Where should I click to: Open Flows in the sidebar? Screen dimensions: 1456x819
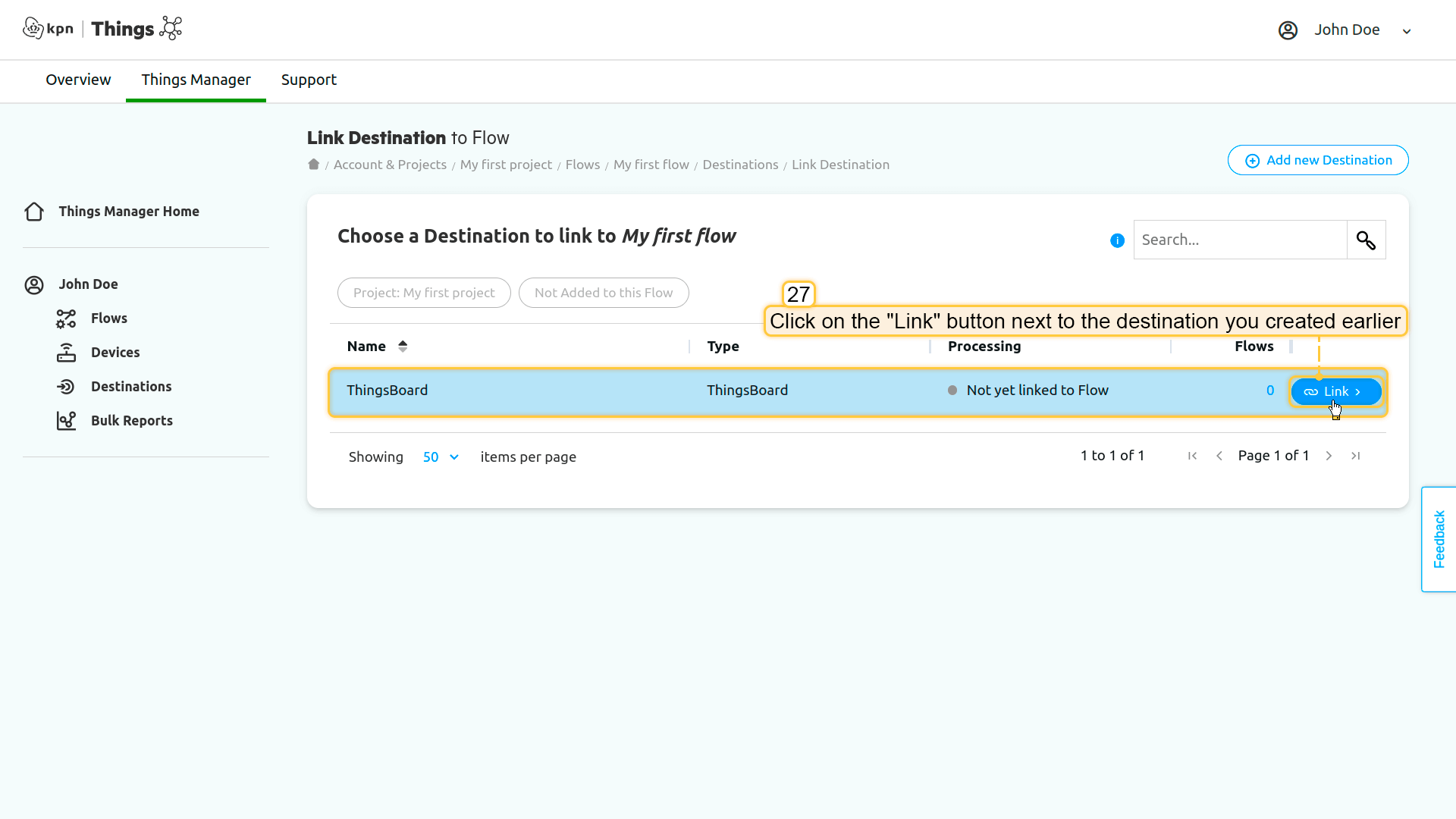[x=108, y=318]
